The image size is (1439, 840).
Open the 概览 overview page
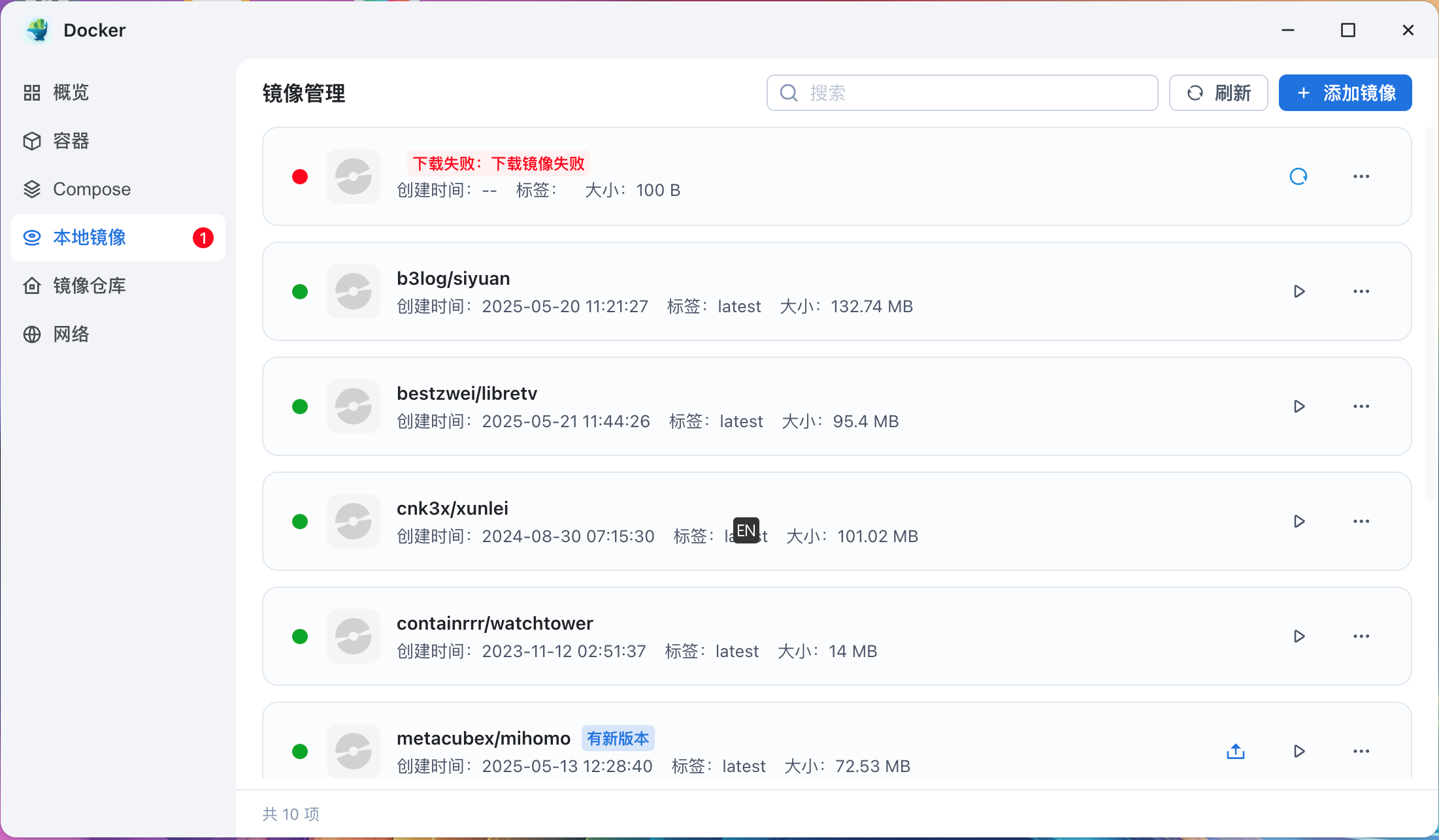[118, 93]
